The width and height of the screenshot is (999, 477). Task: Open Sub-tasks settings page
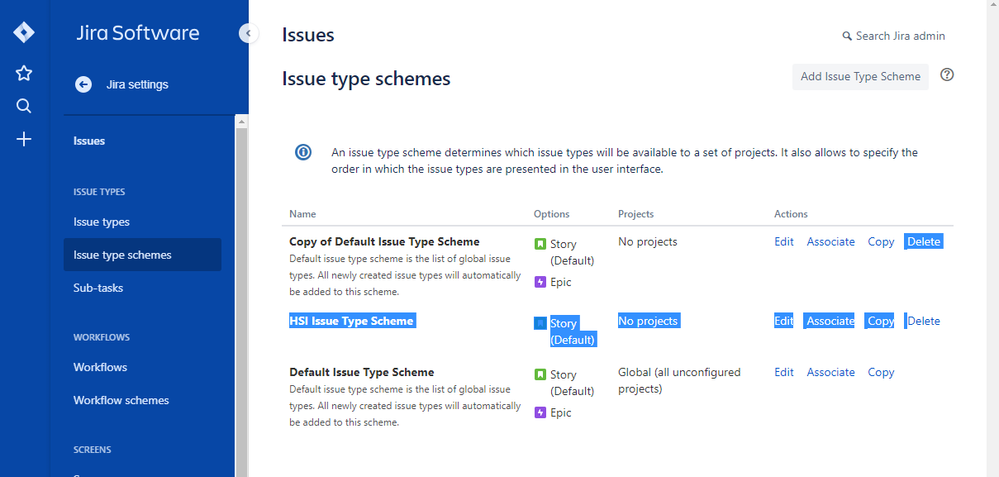coord(98,288)
